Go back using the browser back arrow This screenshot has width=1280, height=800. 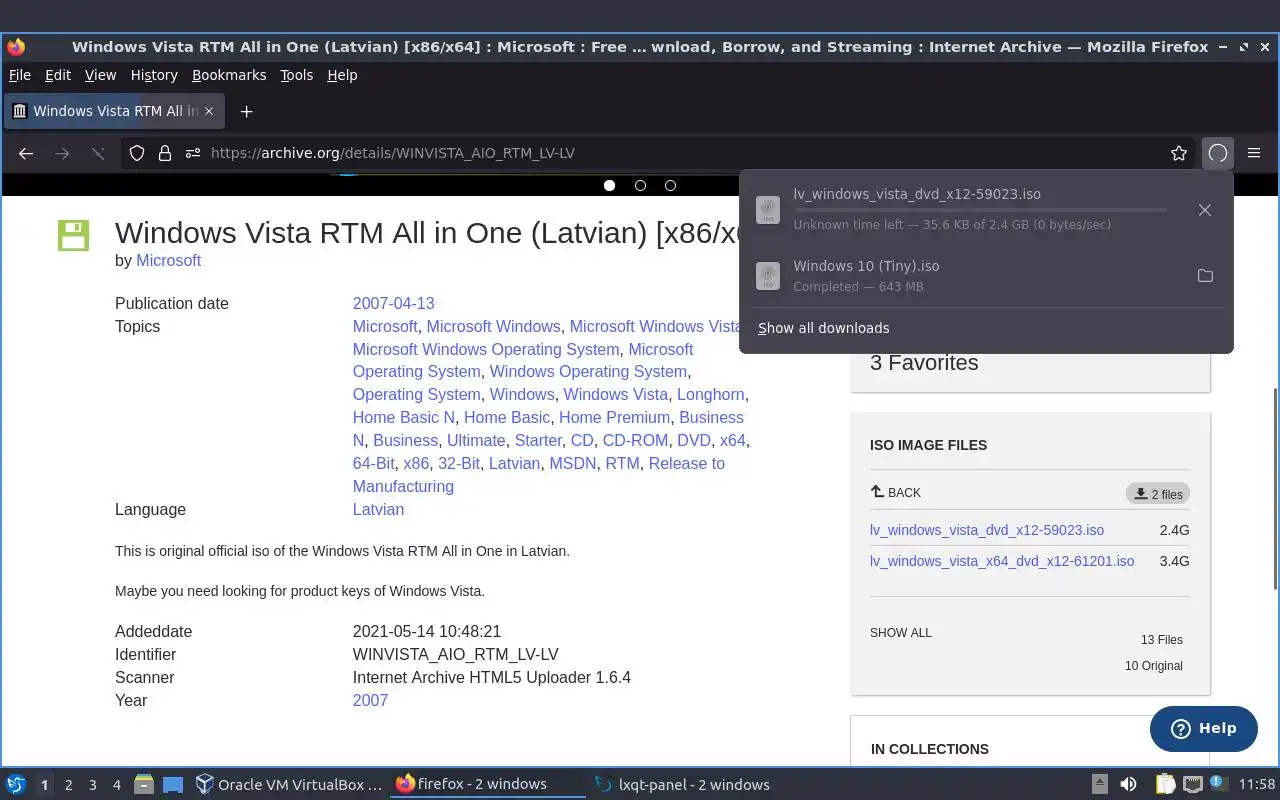pyautogui.click(x=26, y=153)
